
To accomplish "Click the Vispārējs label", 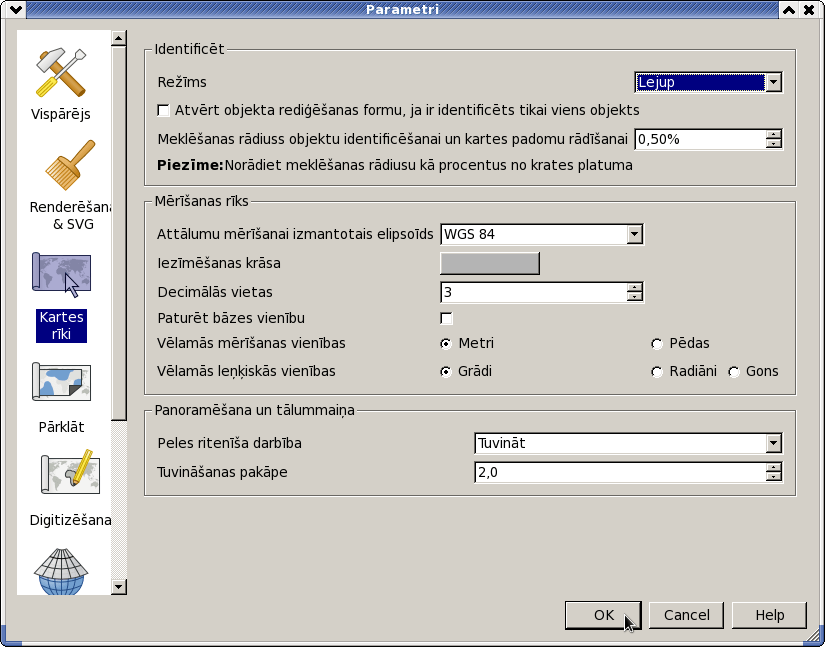I will tap(61, 114).
